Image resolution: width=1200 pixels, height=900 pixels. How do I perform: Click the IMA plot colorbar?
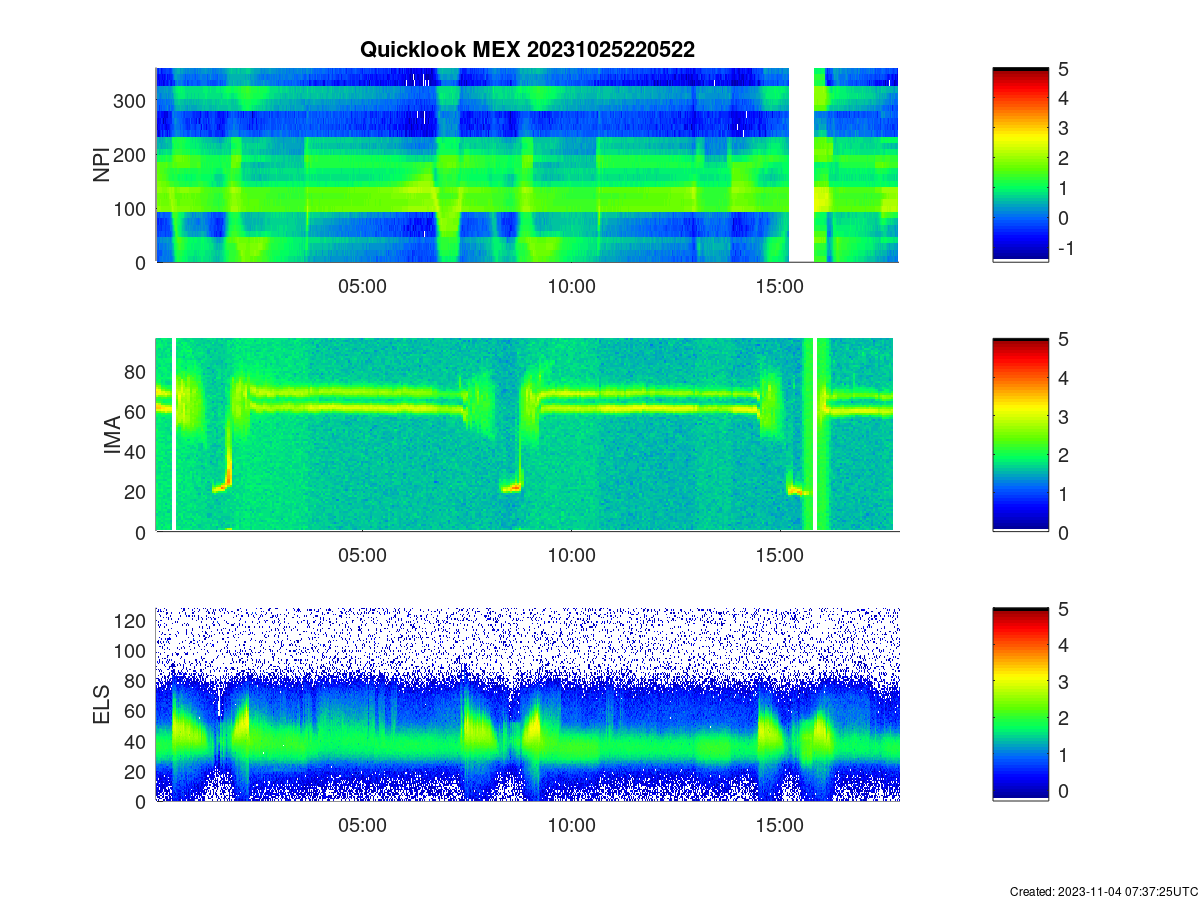[x=1020, y=435]
